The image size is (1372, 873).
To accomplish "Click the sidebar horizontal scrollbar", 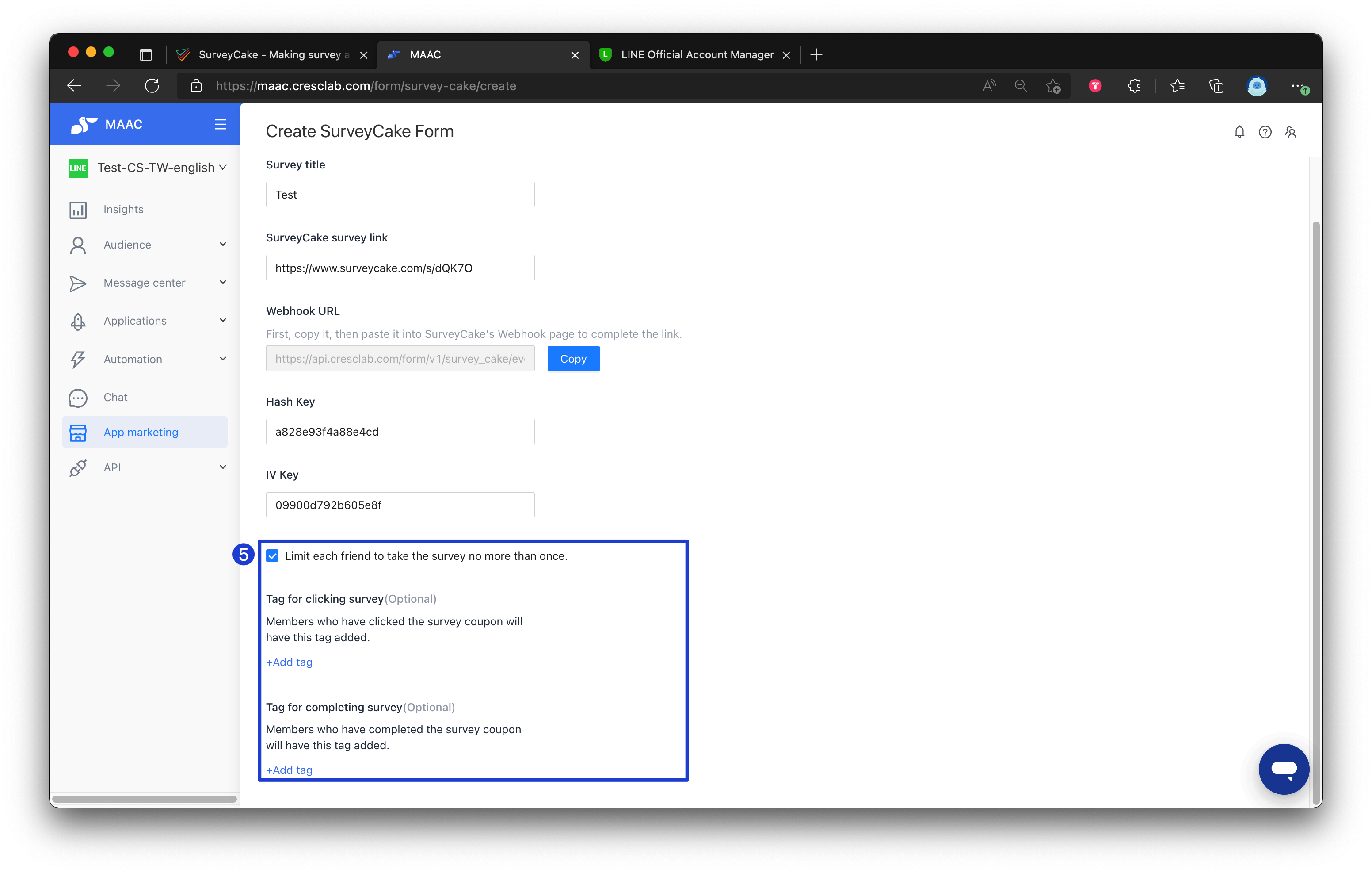I will pyautogui.click(x=145, y=799).
